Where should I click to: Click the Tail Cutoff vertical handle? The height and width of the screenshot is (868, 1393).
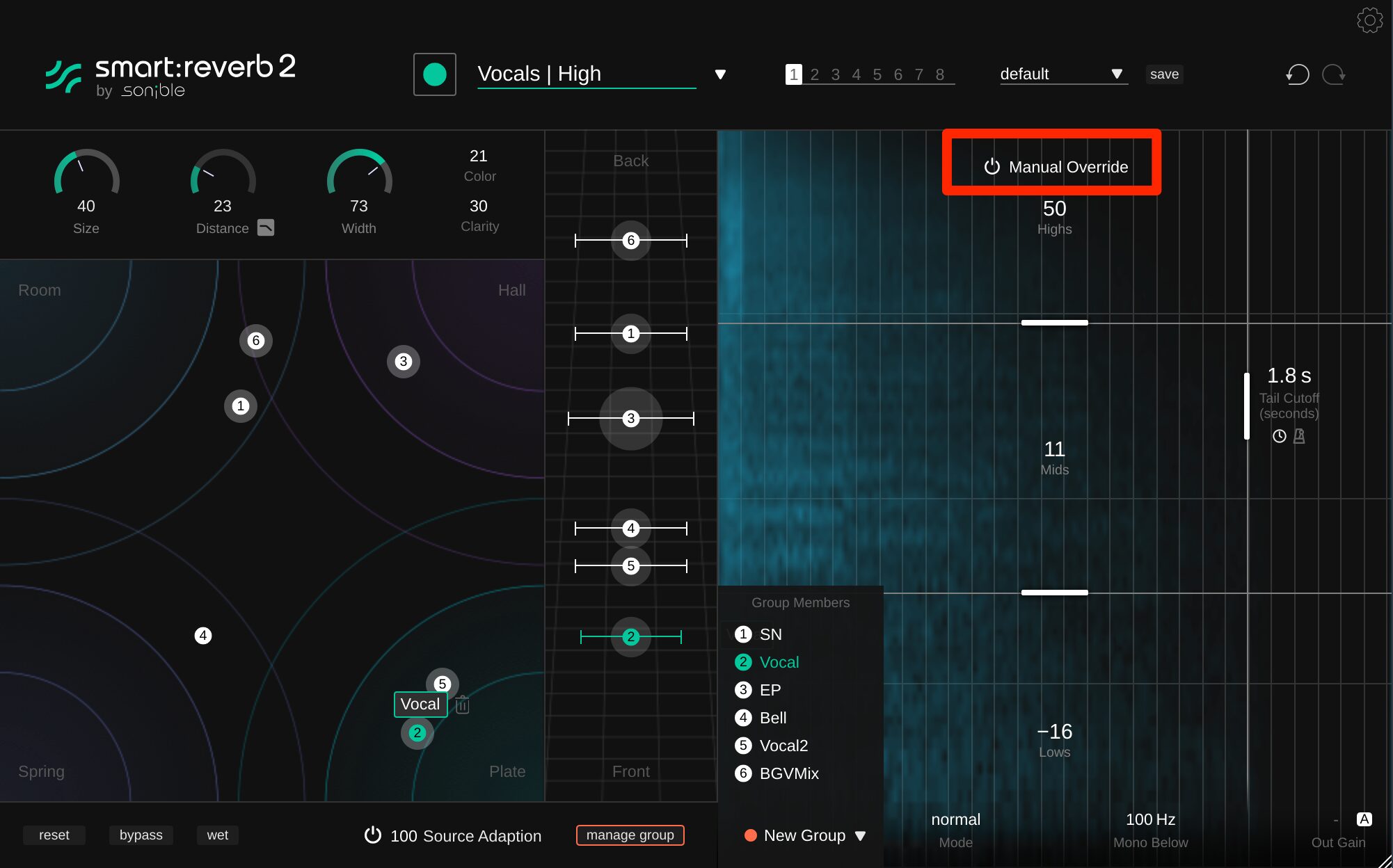(1247, 406)
